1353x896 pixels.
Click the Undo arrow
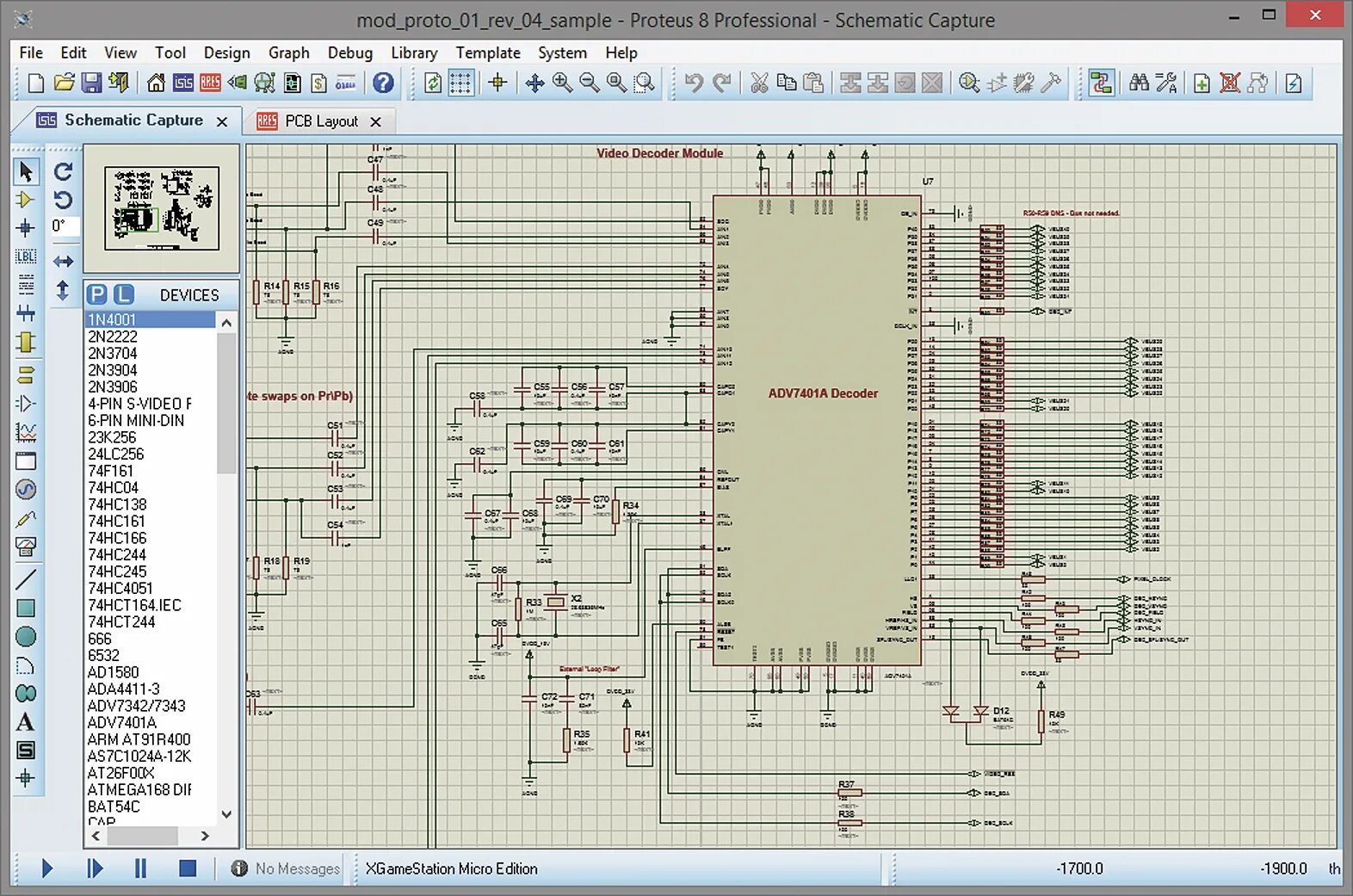(694, 83)
